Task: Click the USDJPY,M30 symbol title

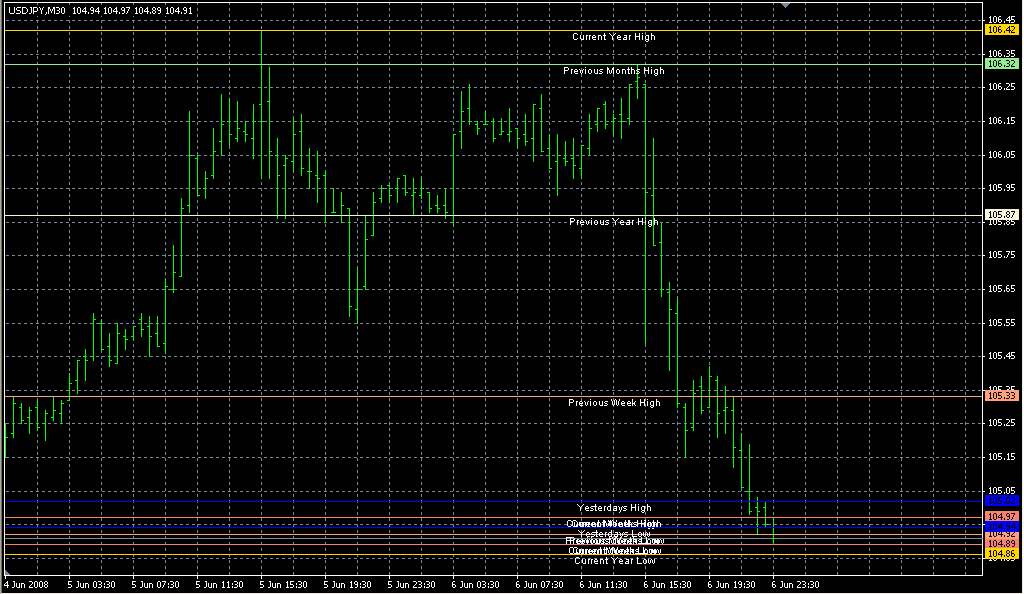Action: 38,10
